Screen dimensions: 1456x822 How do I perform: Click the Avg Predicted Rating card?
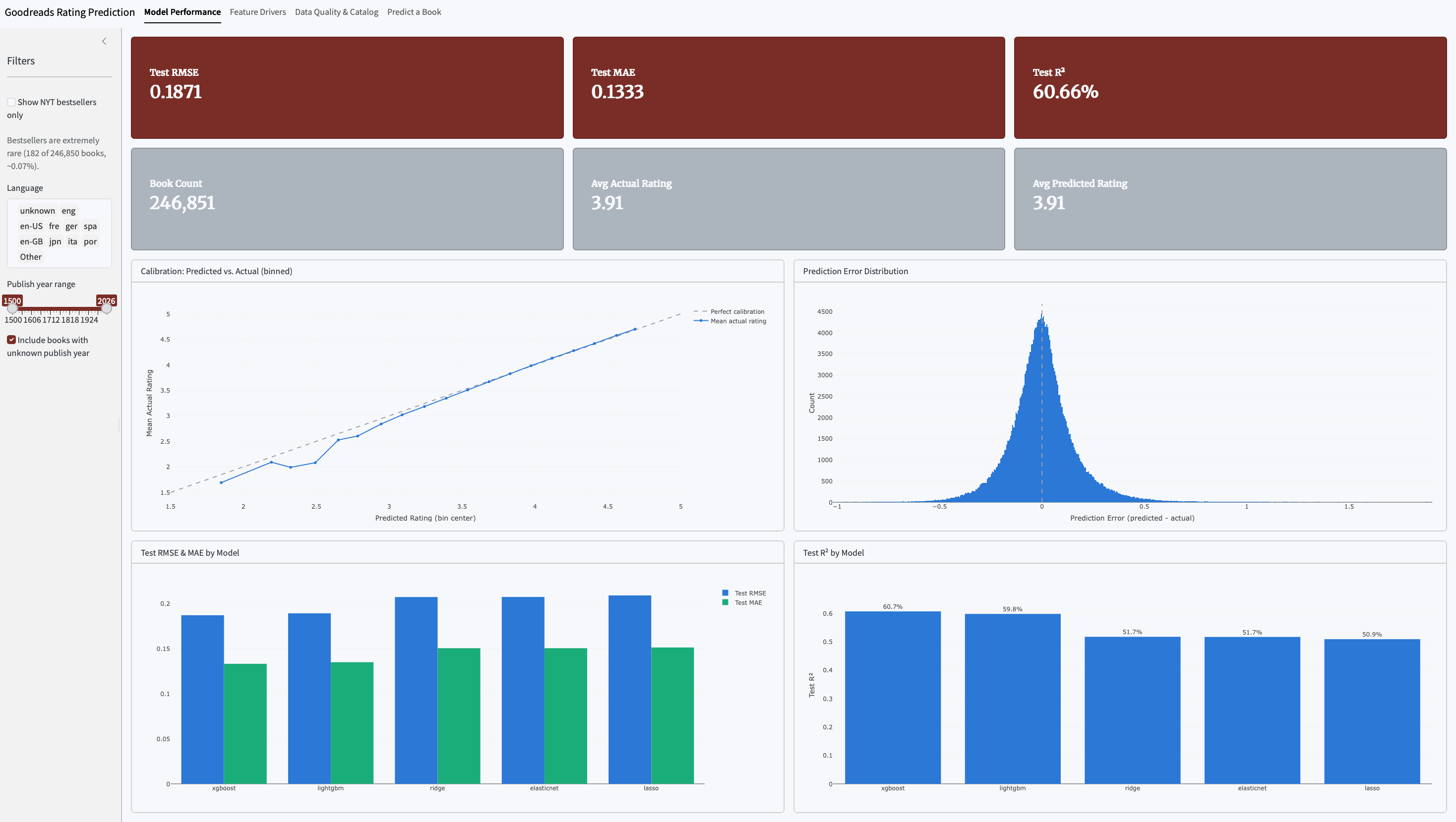1230,199
